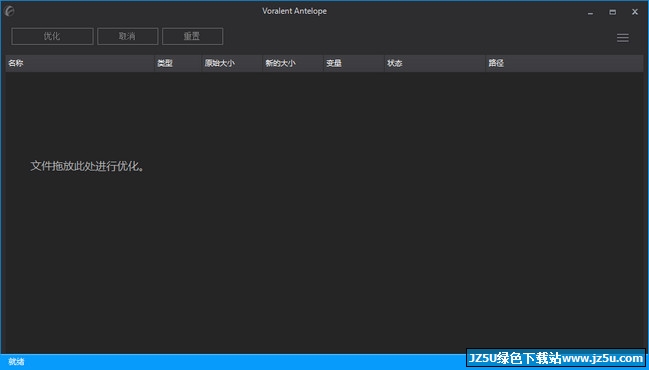Click the Voralent Antelope title text
This screenshot has height=370, width=649.
(294, 11)
